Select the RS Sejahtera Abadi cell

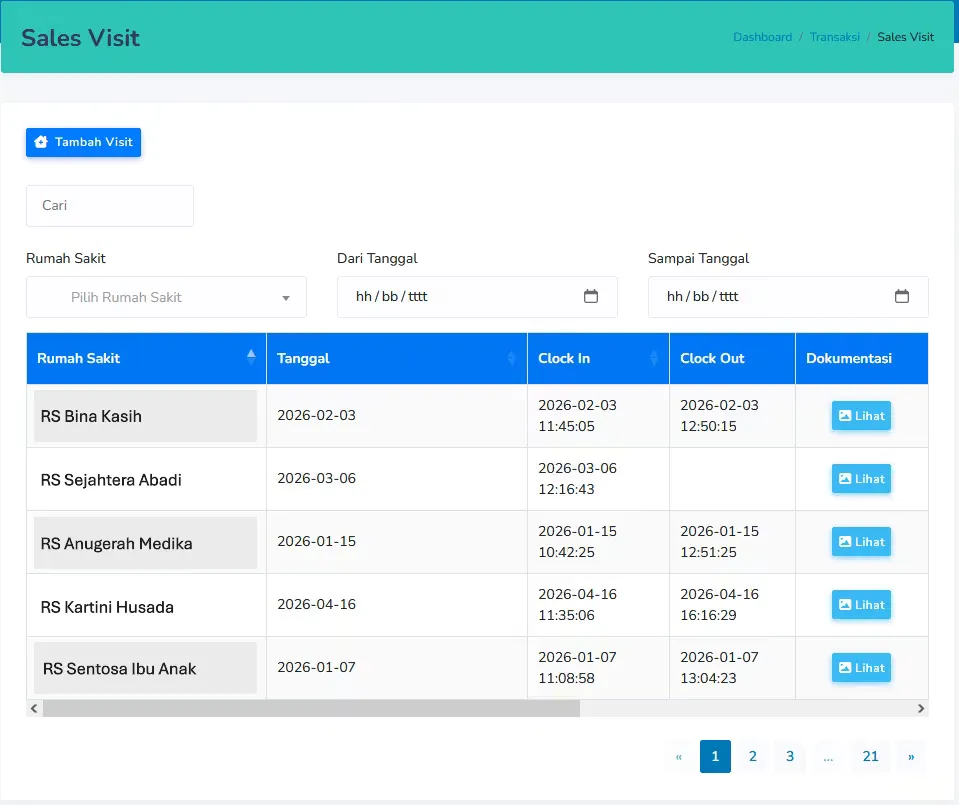[x=146, y=480]
